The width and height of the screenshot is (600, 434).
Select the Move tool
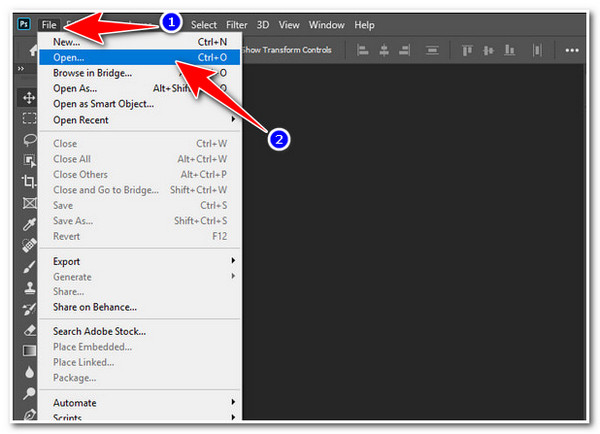(29, 98)
